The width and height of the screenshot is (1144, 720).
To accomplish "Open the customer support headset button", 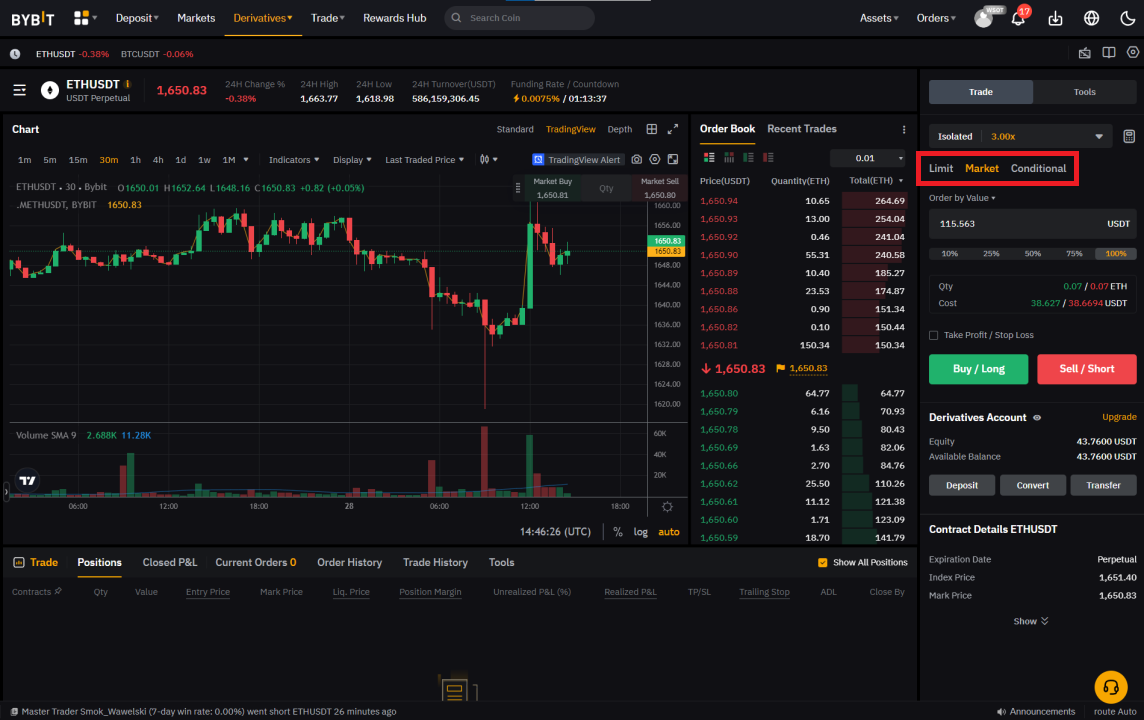I will tap(1110, 687).
